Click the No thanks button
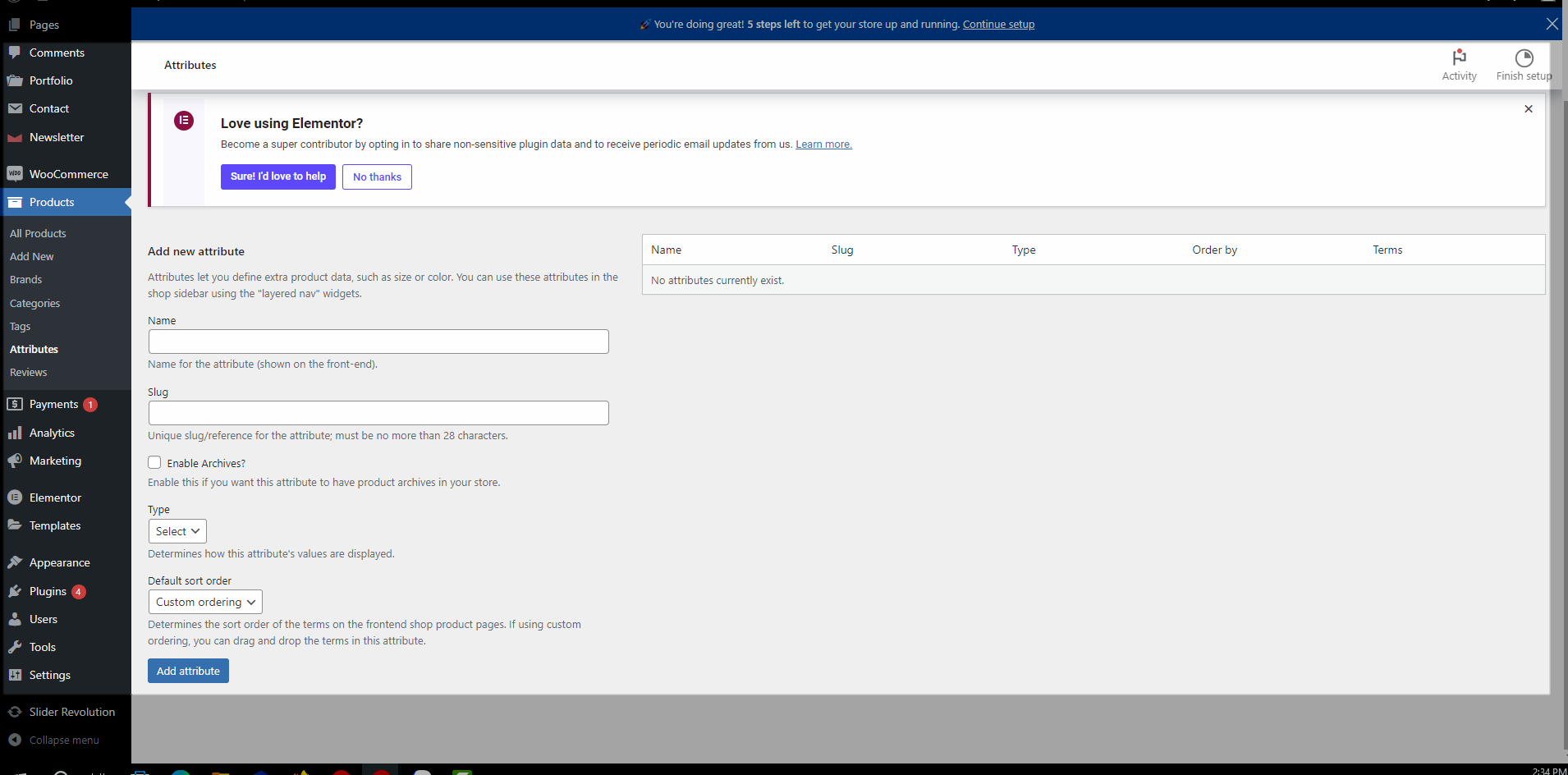 click(377, 177)
